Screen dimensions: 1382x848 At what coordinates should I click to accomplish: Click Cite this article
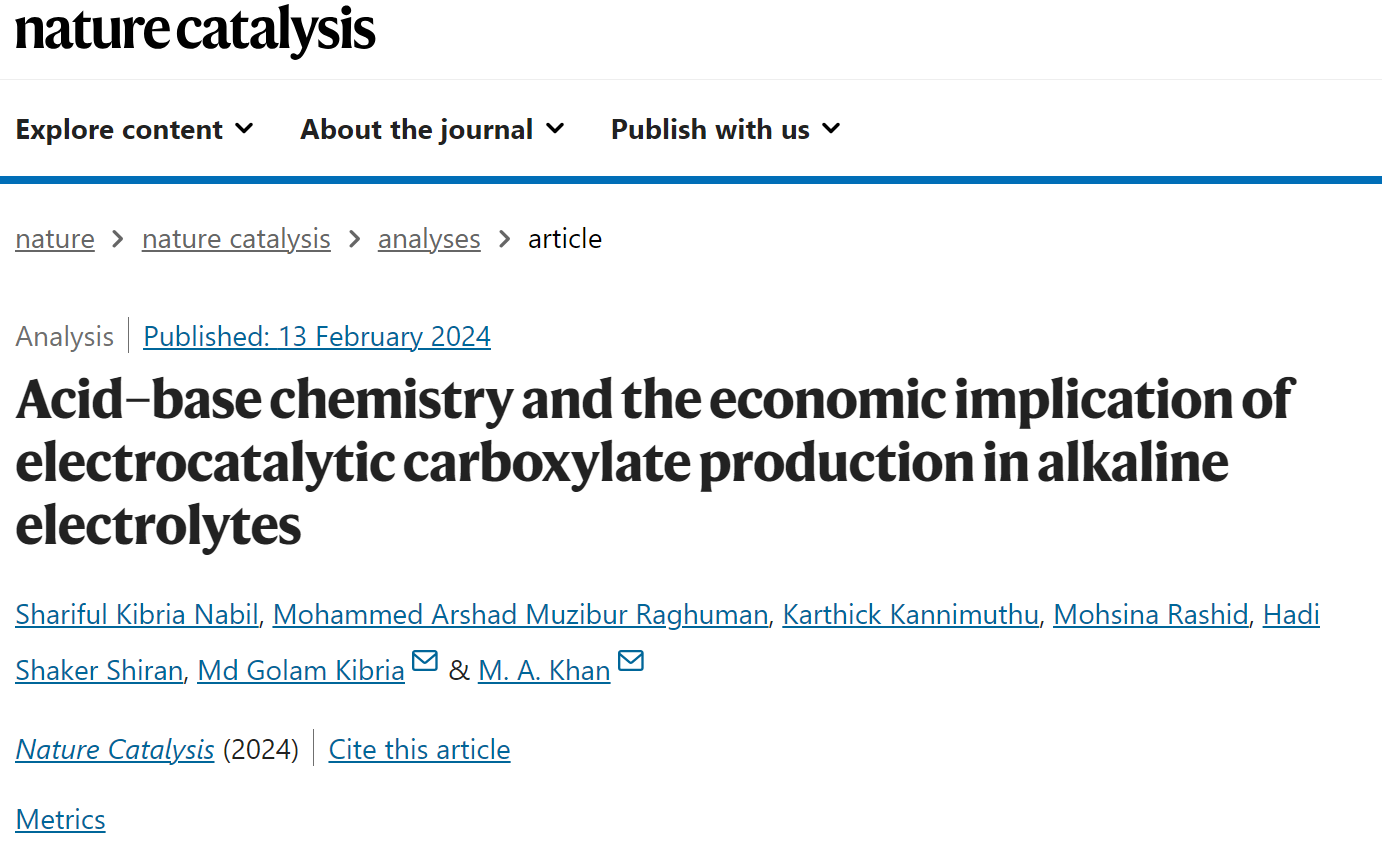pyautogui.click(x=419, y=749)
